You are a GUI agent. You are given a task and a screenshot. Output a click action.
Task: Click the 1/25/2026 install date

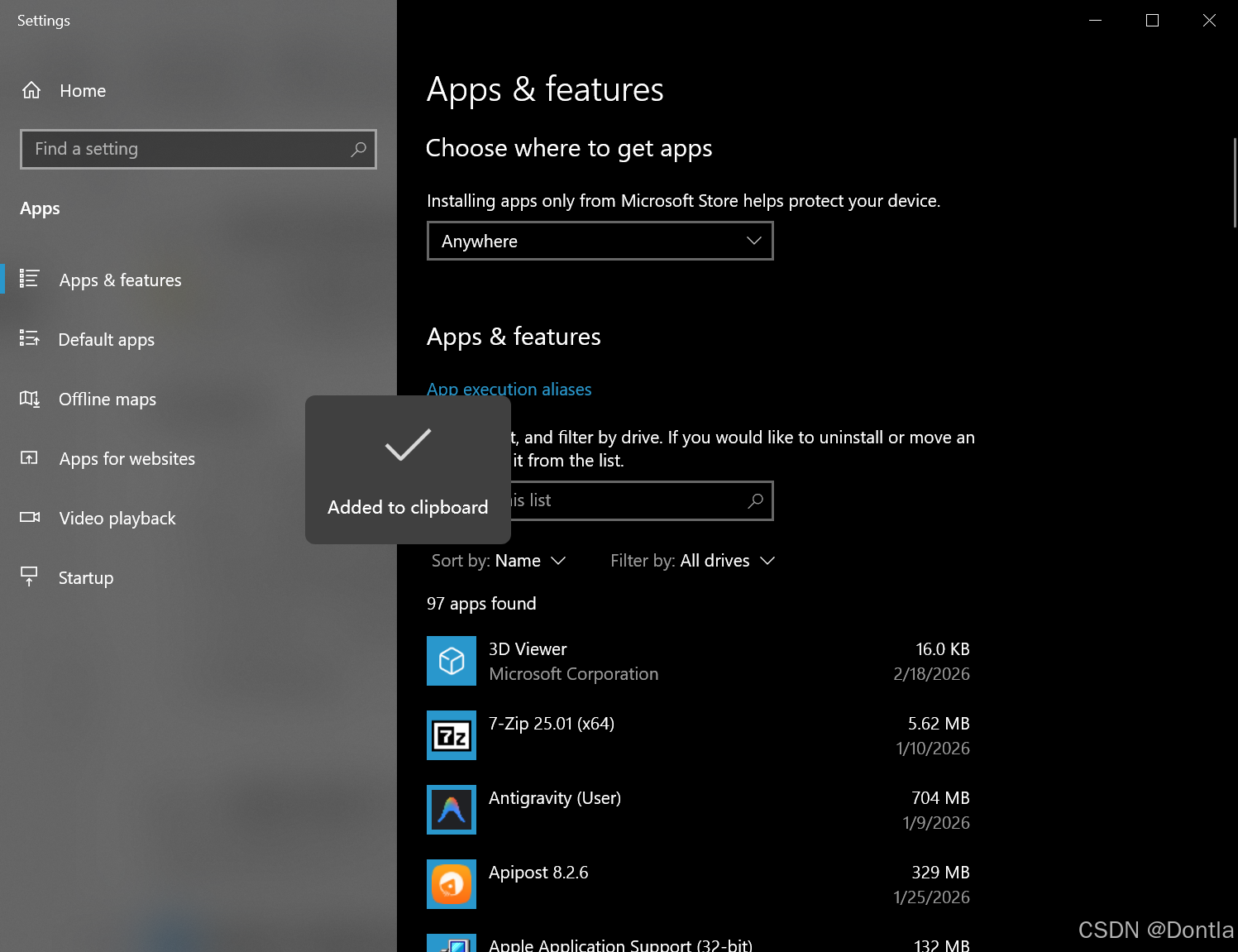pyautogui.click(x=931, y=897)
